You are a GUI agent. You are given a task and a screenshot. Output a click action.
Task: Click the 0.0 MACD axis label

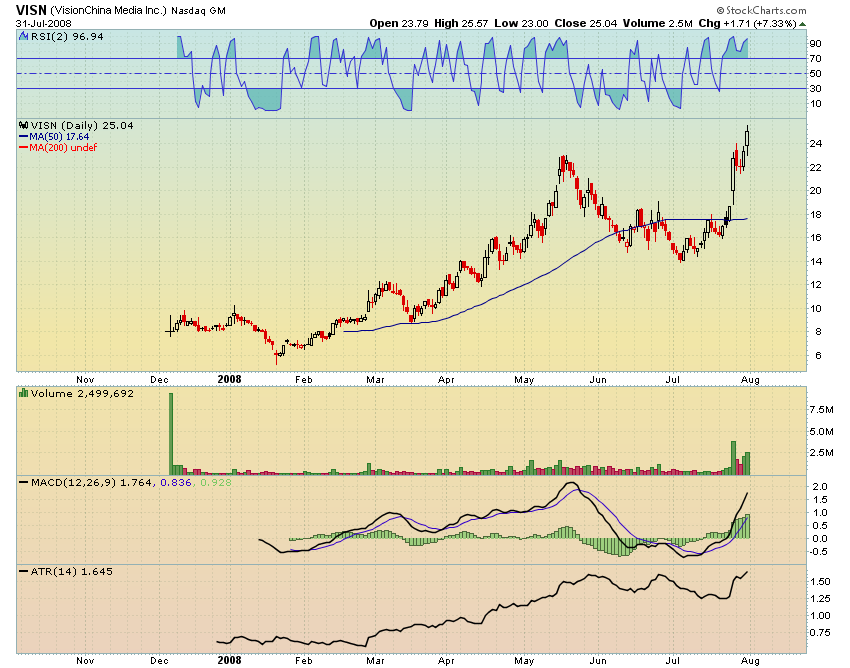click(821, 539)
